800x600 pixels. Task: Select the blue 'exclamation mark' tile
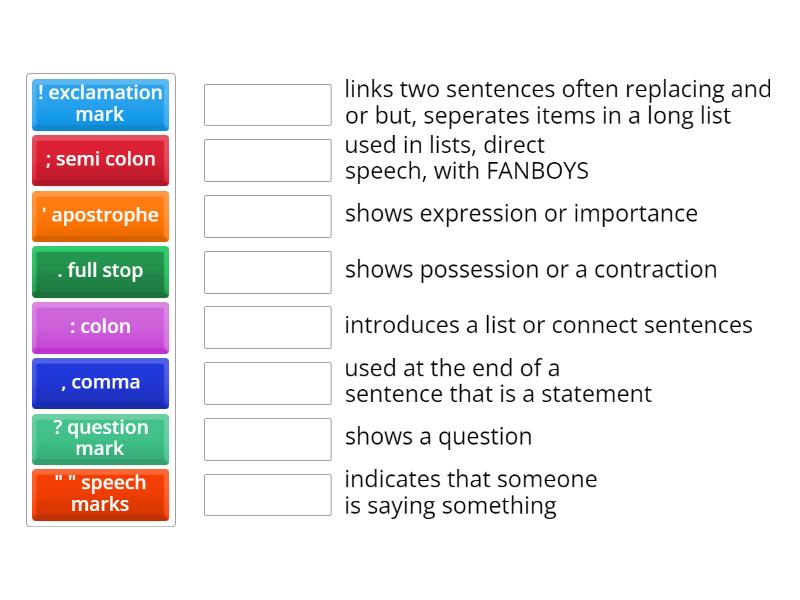[x=100, y=105]
